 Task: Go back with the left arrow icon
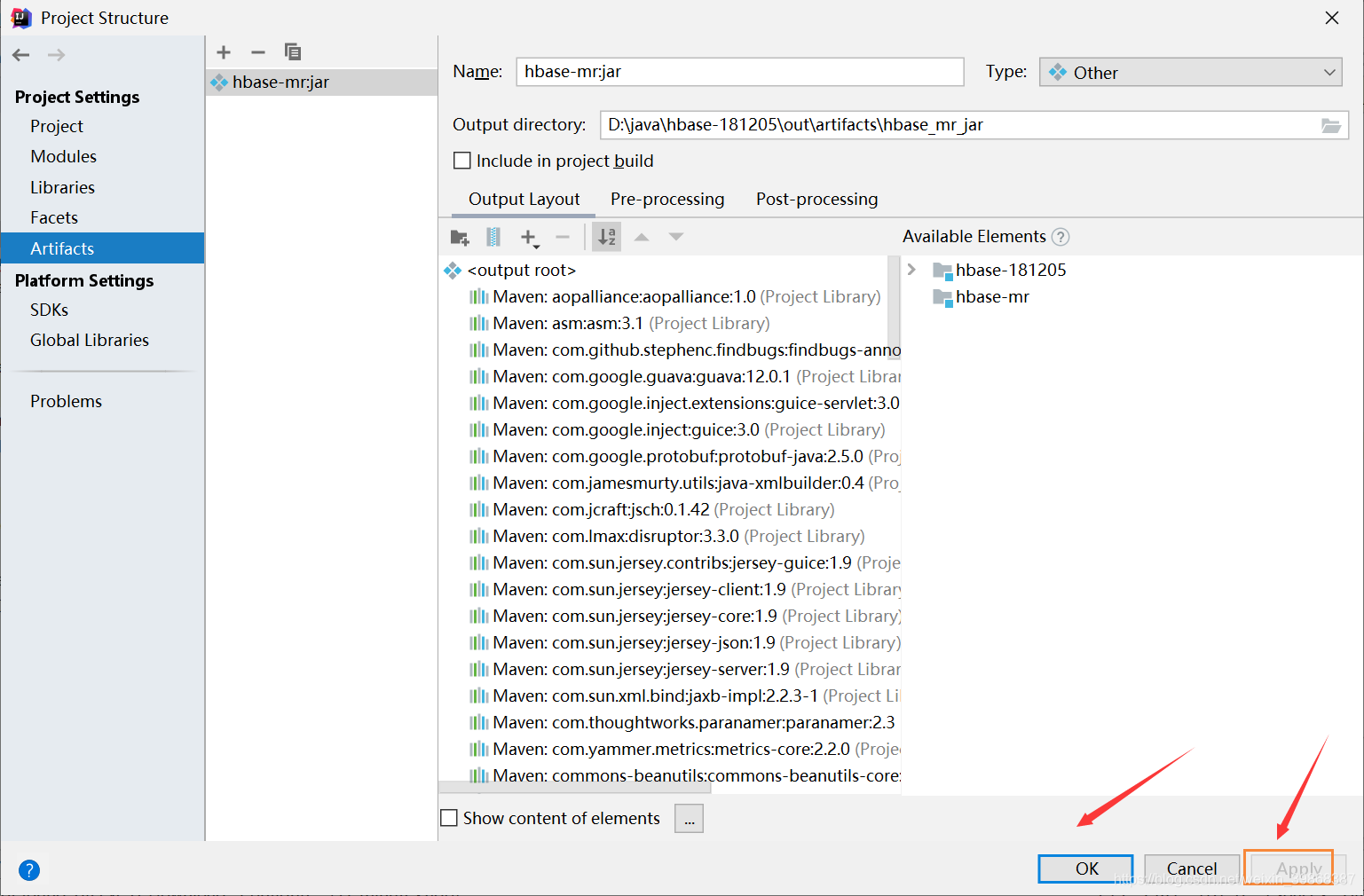click(x=21, y=55)
